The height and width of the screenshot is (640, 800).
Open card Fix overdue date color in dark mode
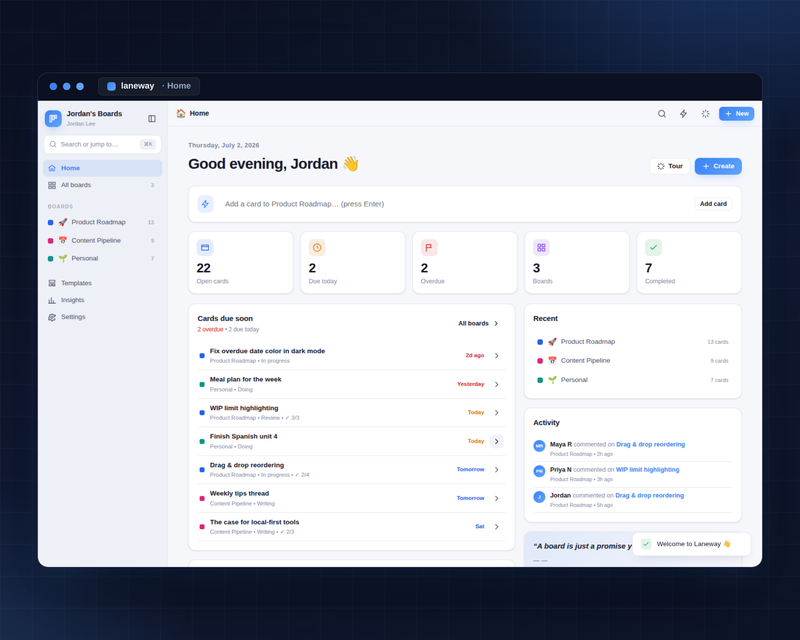[x=267, y=351]
